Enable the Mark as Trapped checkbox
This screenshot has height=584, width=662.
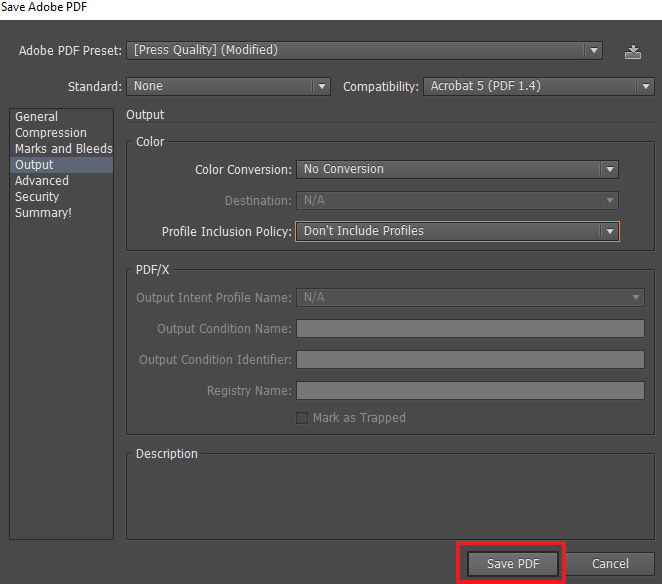coord(302,418)
